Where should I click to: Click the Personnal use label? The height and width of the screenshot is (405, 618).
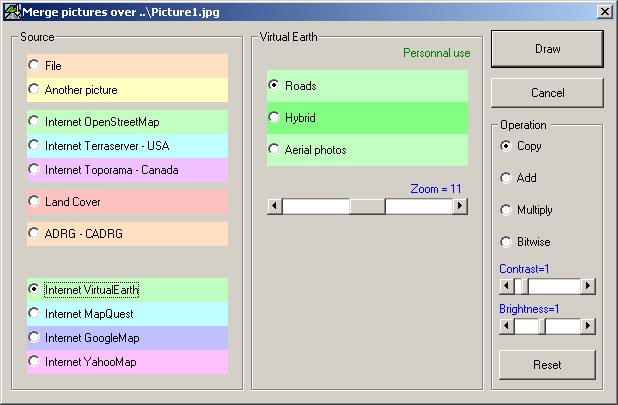(437, 53)
